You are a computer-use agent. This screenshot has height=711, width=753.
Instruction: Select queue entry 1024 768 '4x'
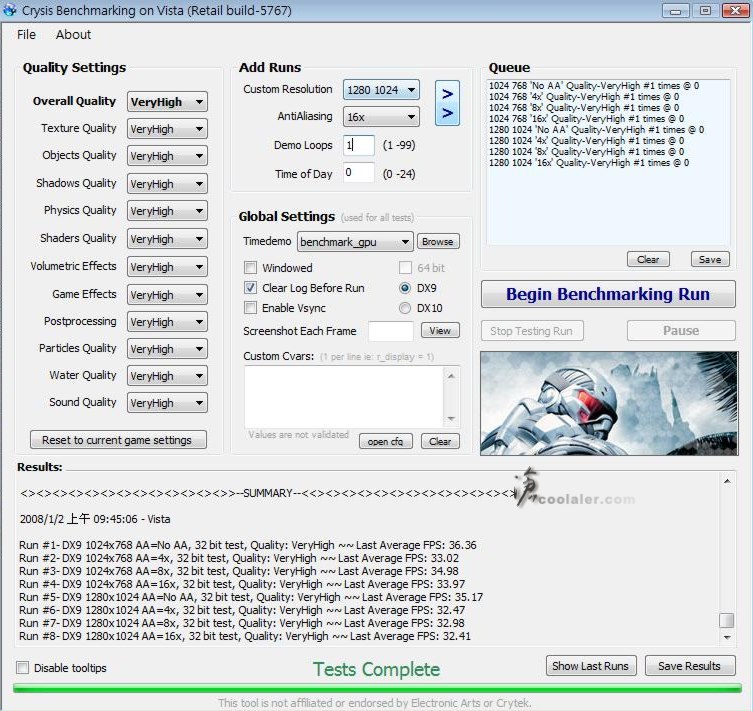coord(584,96)
